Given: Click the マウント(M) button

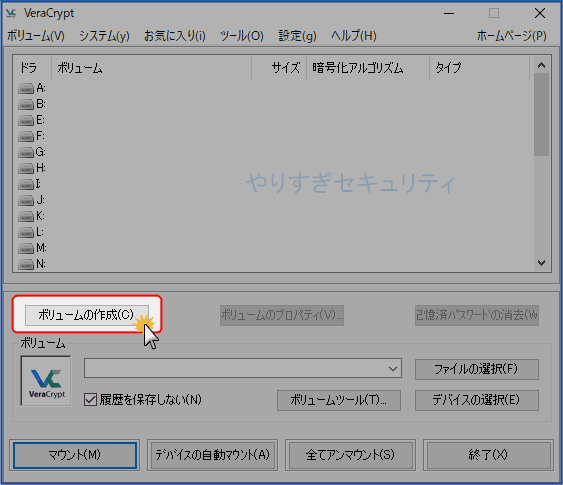Looking at the screenshot, I should 75,455.
